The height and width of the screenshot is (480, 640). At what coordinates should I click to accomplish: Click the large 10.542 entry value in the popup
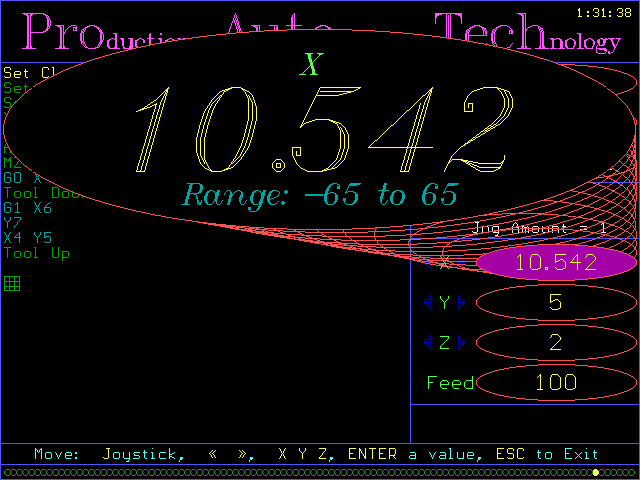pos(324,130)
